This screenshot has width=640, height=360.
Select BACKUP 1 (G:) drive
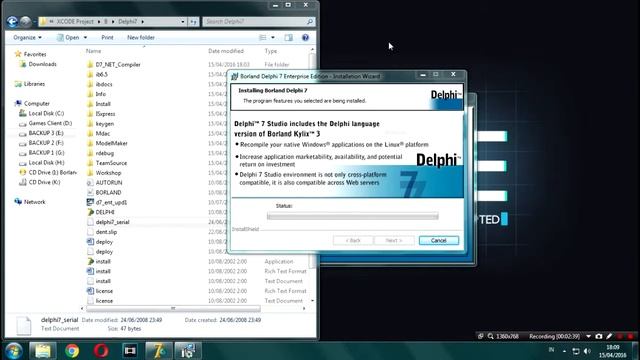pos(42,153)
